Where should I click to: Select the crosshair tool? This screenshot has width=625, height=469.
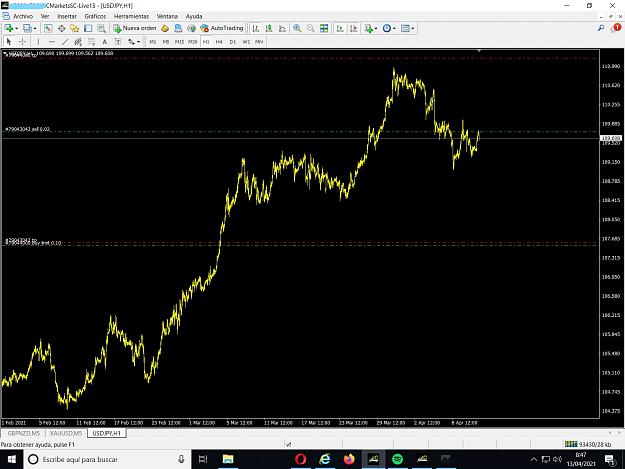click(x=23, y=41)
